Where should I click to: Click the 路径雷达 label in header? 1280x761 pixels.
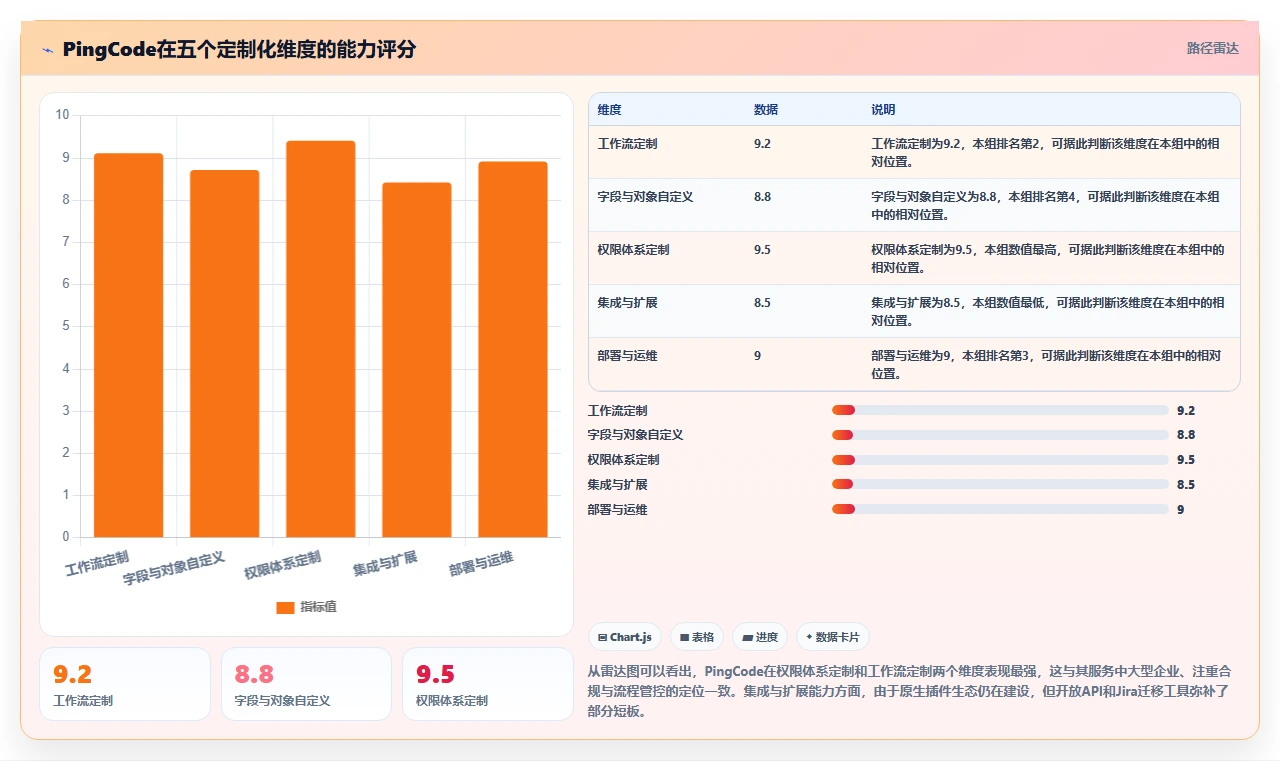point(1212,48)
